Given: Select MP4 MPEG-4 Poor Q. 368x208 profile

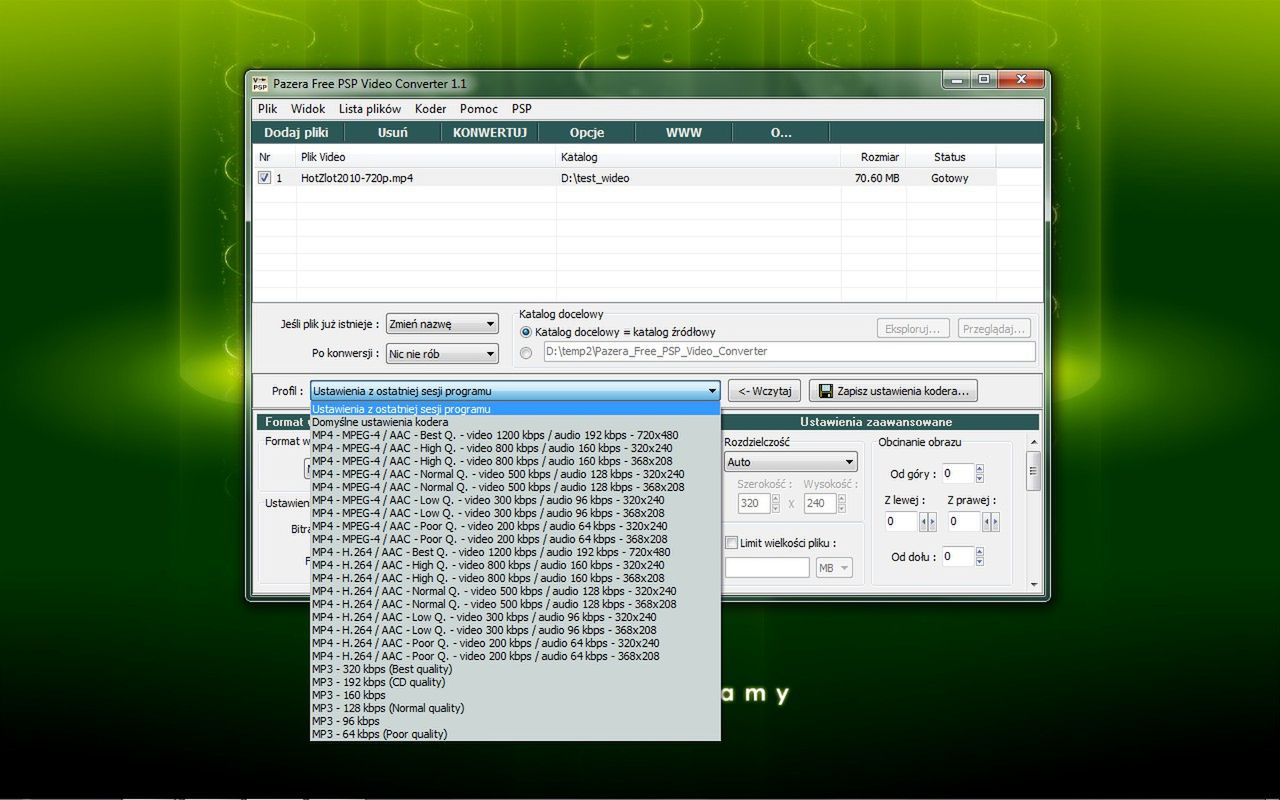Looking at the screenshot, I should [x=515, y=539].
